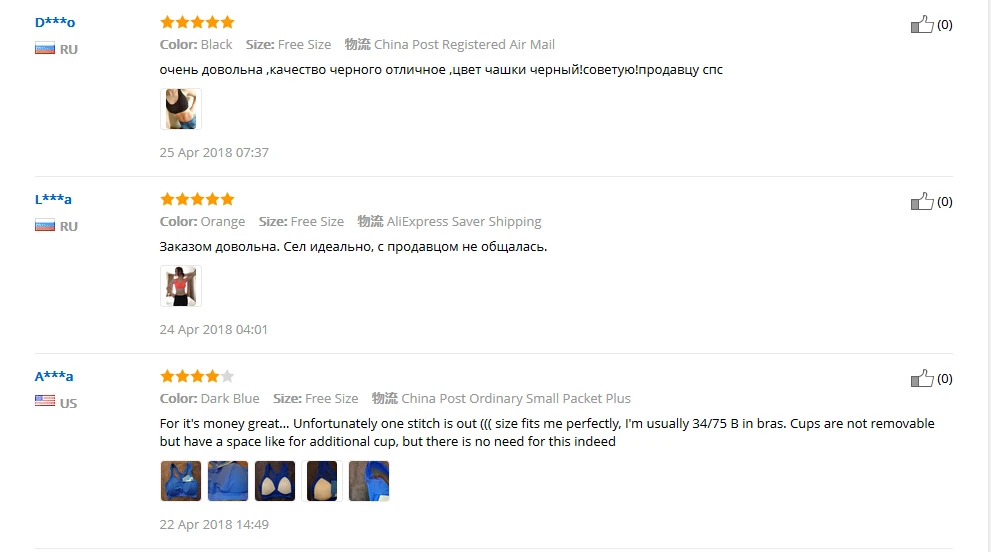The height and width of the screenshot is (552, 991).
Task: Click the Russian flag next to L***a
Action: point(45,226)
